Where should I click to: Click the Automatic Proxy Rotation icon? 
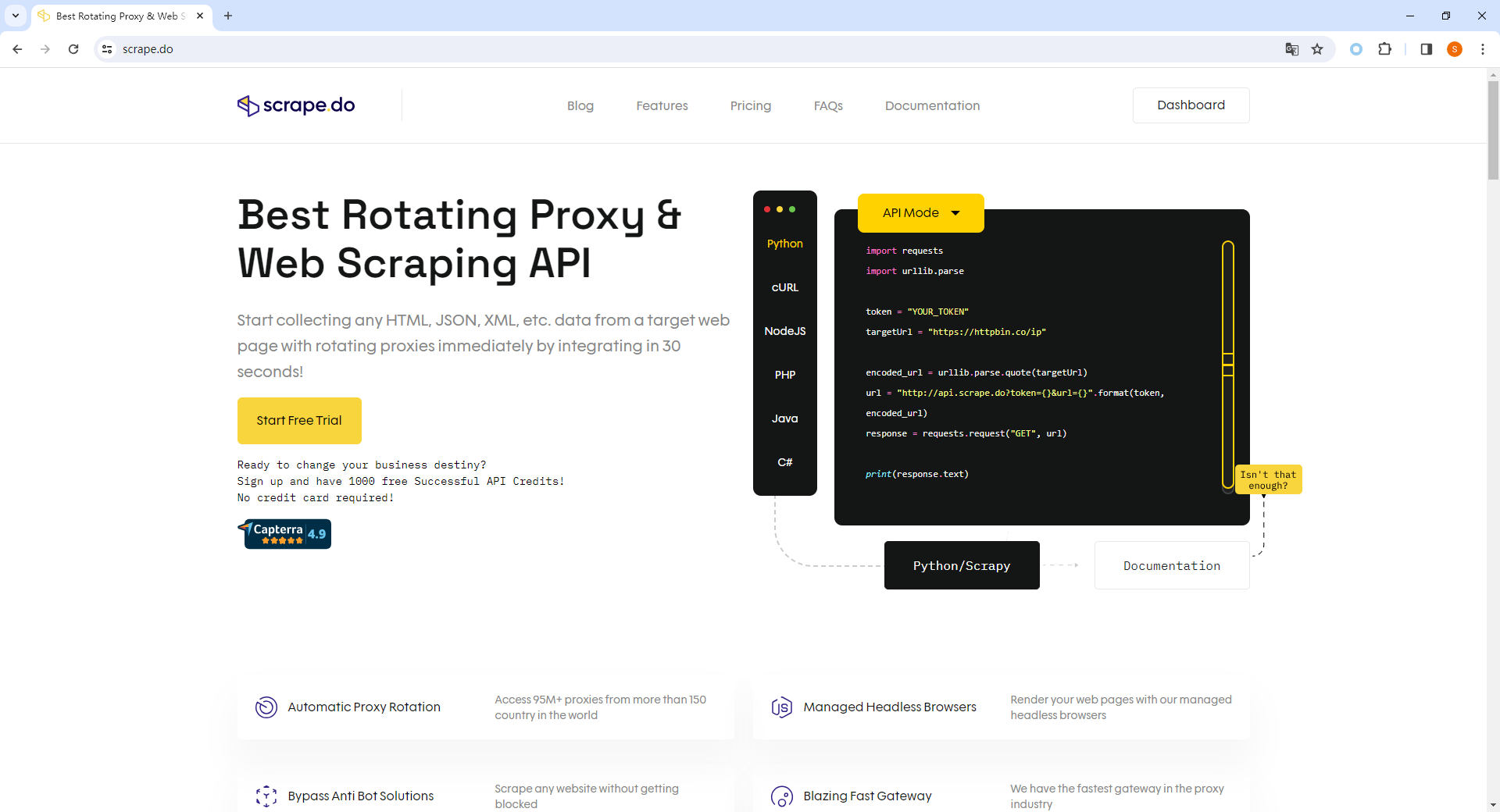pyautogui.click(x=266, y=707)
